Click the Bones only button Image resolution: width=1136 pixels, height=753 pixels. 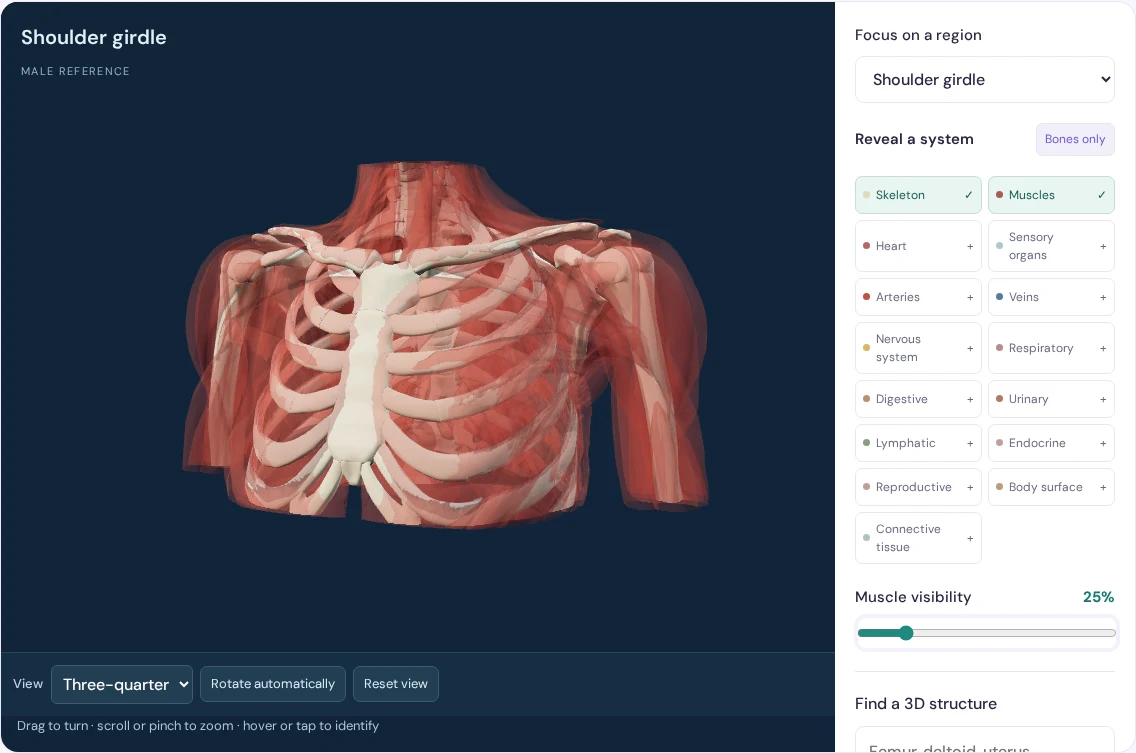pyautogui.click(x=1075, y=139)
